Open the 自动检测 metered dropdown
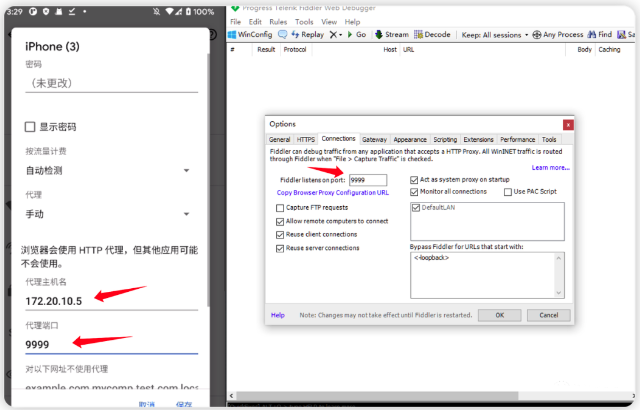The width and height of the screenshot is (640, 410). pos(107,171)
